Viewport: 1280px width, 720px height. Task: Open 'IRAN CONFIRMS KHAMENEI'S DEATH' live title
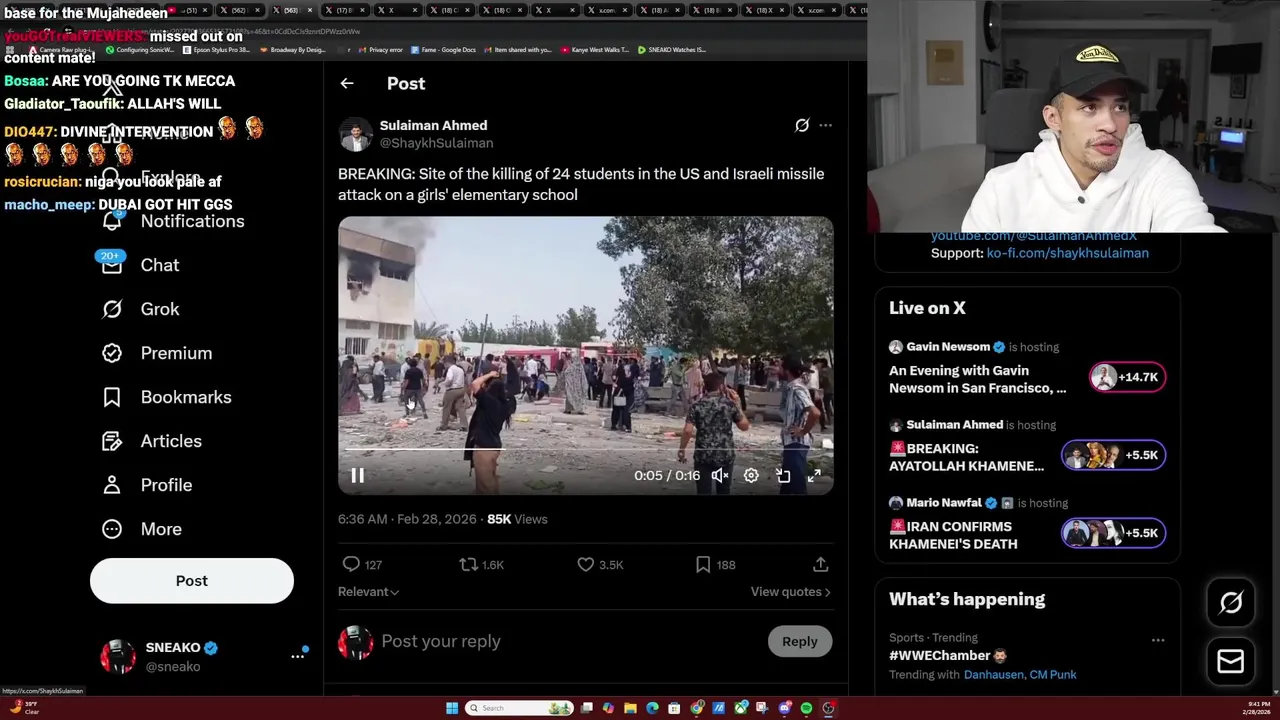pos(953,535)
